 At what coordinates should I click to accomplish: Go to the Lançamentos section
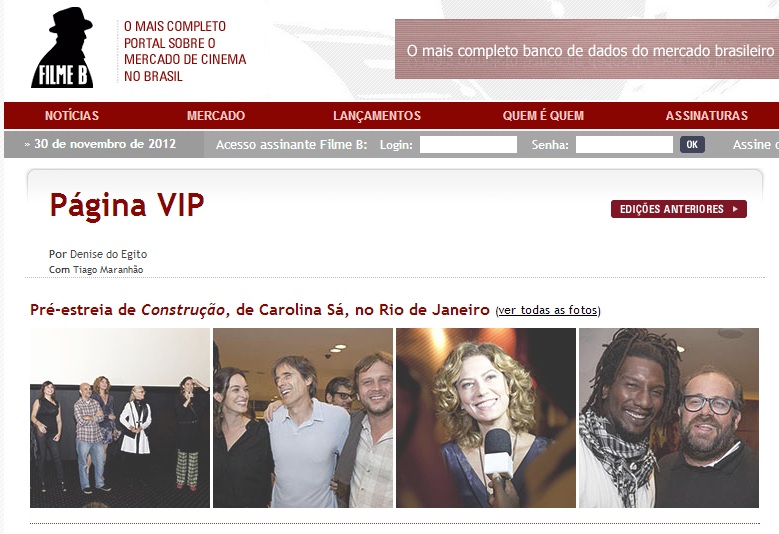pos(377,116)
